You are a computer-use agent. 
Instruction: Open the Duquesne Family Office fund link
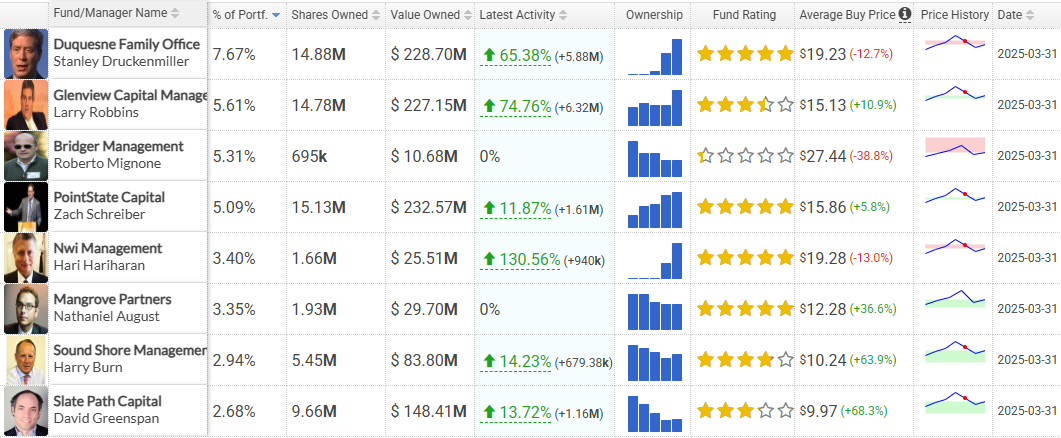click(127, 45)
